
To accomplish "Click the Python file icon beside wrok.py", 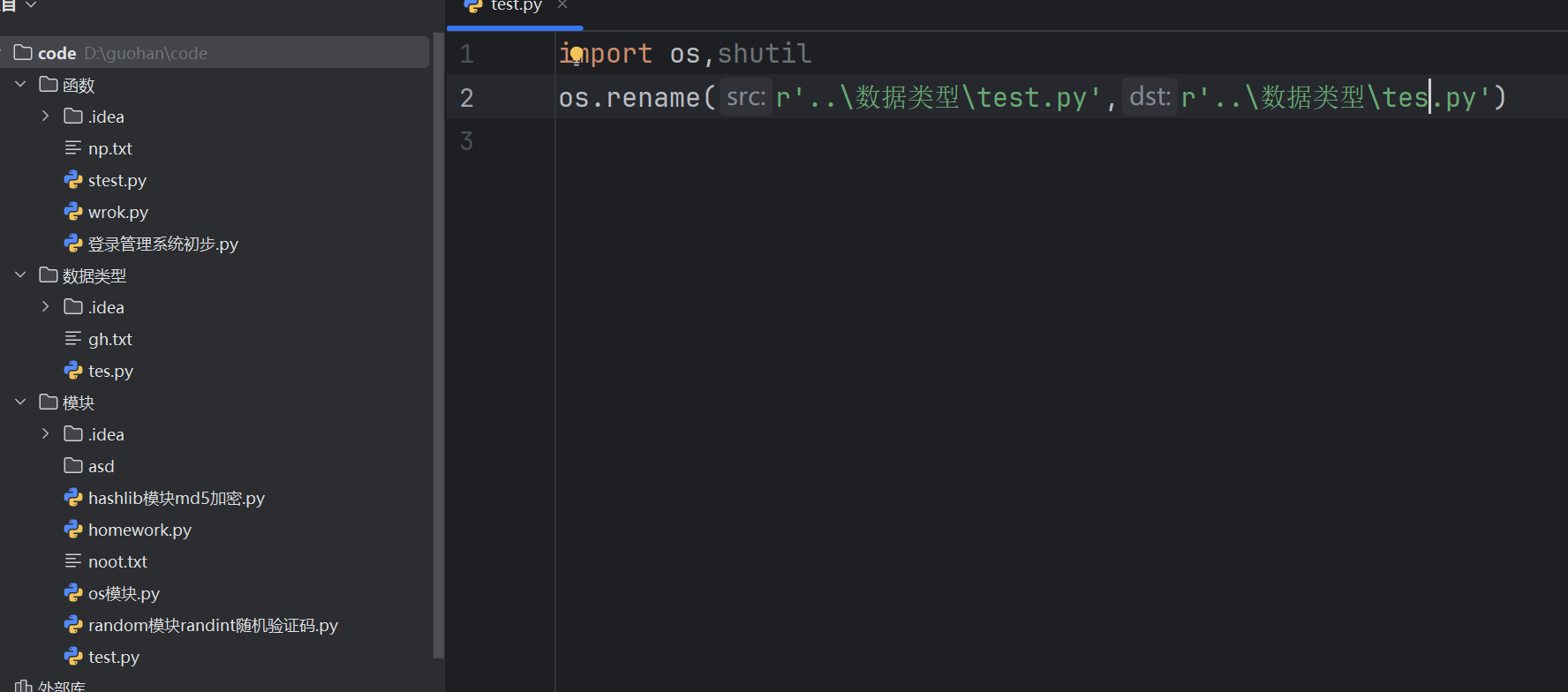I will point(73,212).
